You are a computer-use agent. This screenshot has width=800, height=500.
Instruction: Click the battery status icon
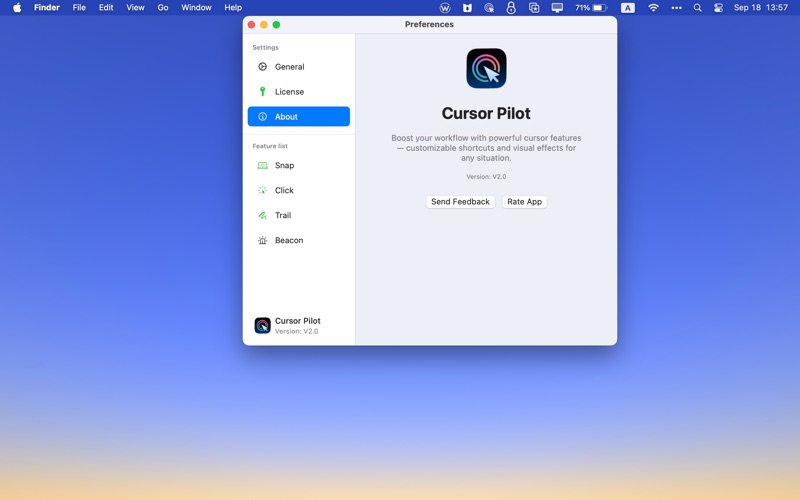click(x=591, y=8)
